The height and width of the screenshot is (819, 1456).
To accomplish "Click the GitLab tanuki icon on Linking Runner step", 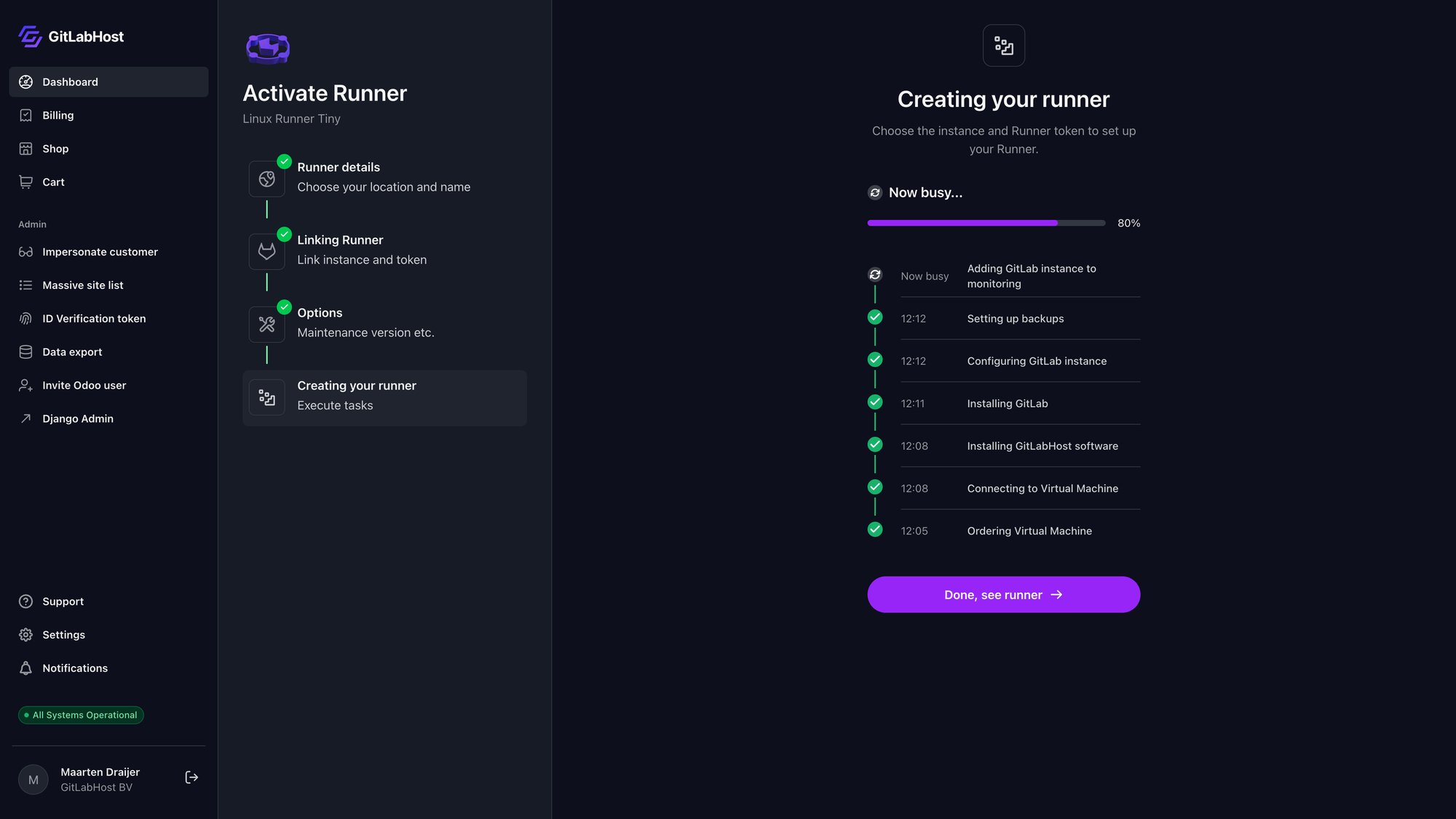I will 267,251.
